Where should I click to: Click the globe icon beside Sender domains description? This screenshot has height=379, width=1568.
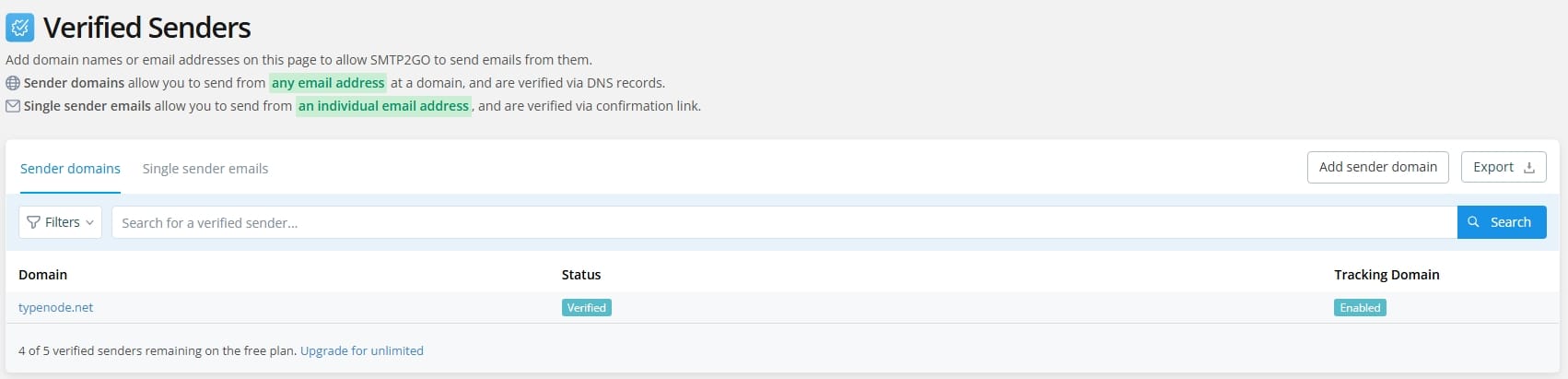pos(13,83)
